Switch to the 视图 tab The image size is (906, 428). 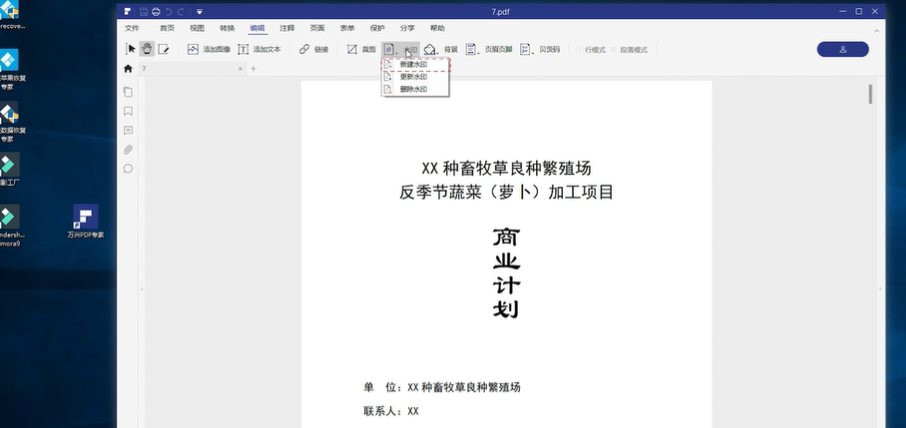click(x=197, y=28)
